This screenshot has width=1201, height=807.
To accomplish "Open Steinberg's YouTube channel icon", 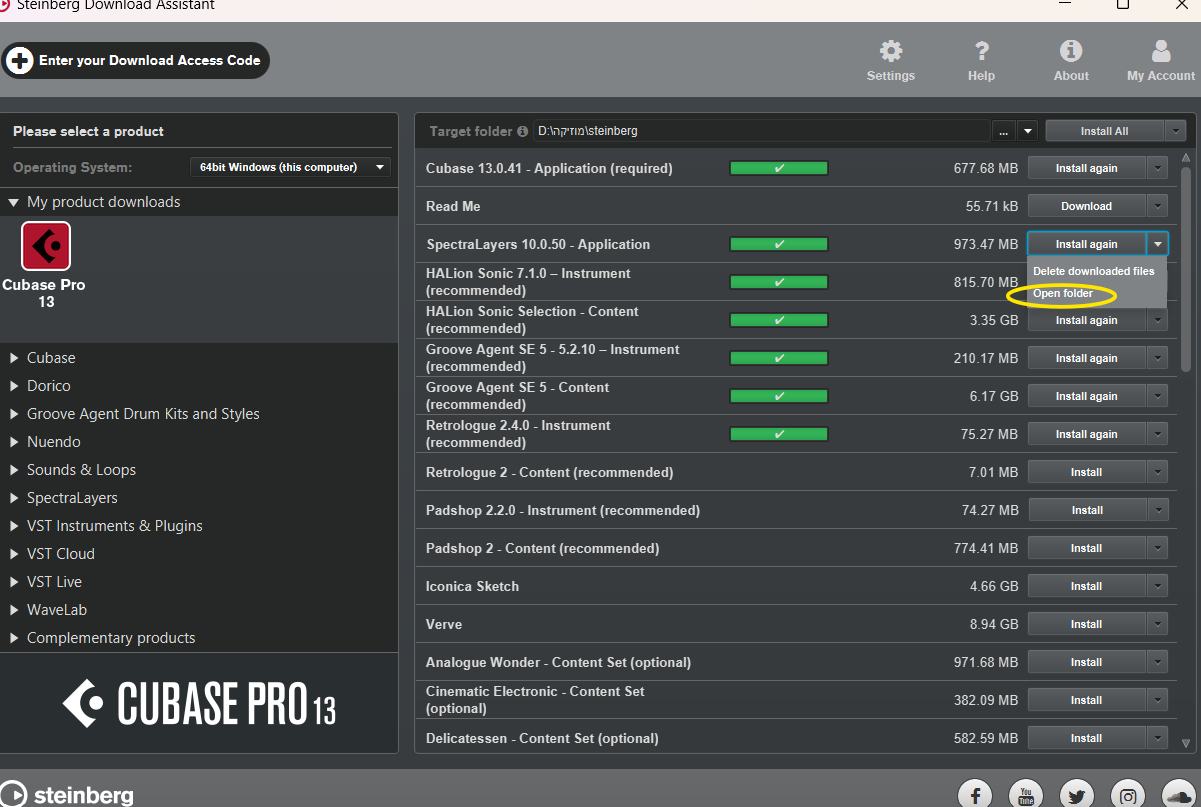I will [x=1026, y=796].
